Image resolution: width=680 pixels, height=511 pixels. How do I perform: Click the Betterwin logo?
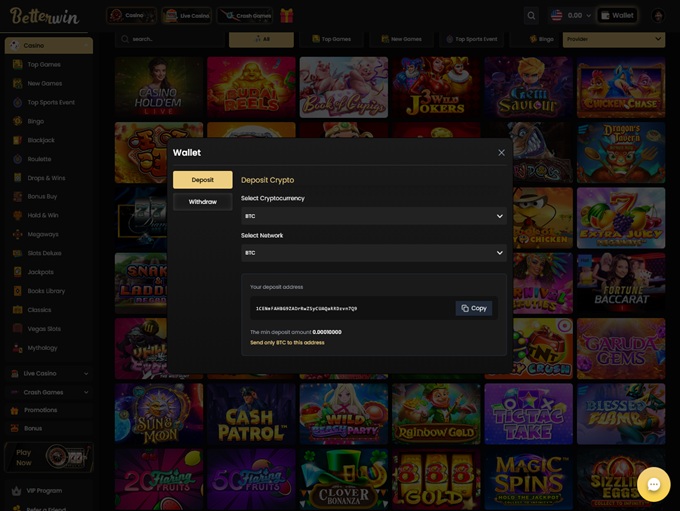(47, 16)
